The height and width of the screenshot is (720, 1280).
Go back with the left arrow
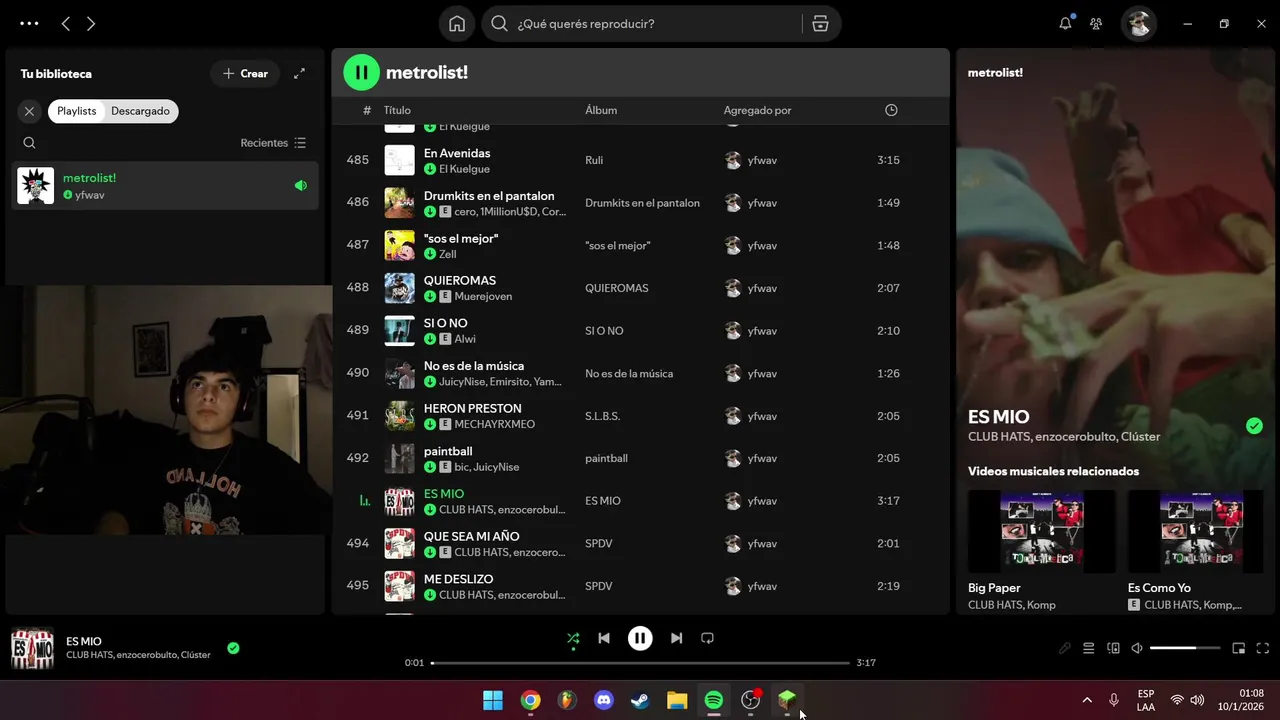[x=66, y=23]
